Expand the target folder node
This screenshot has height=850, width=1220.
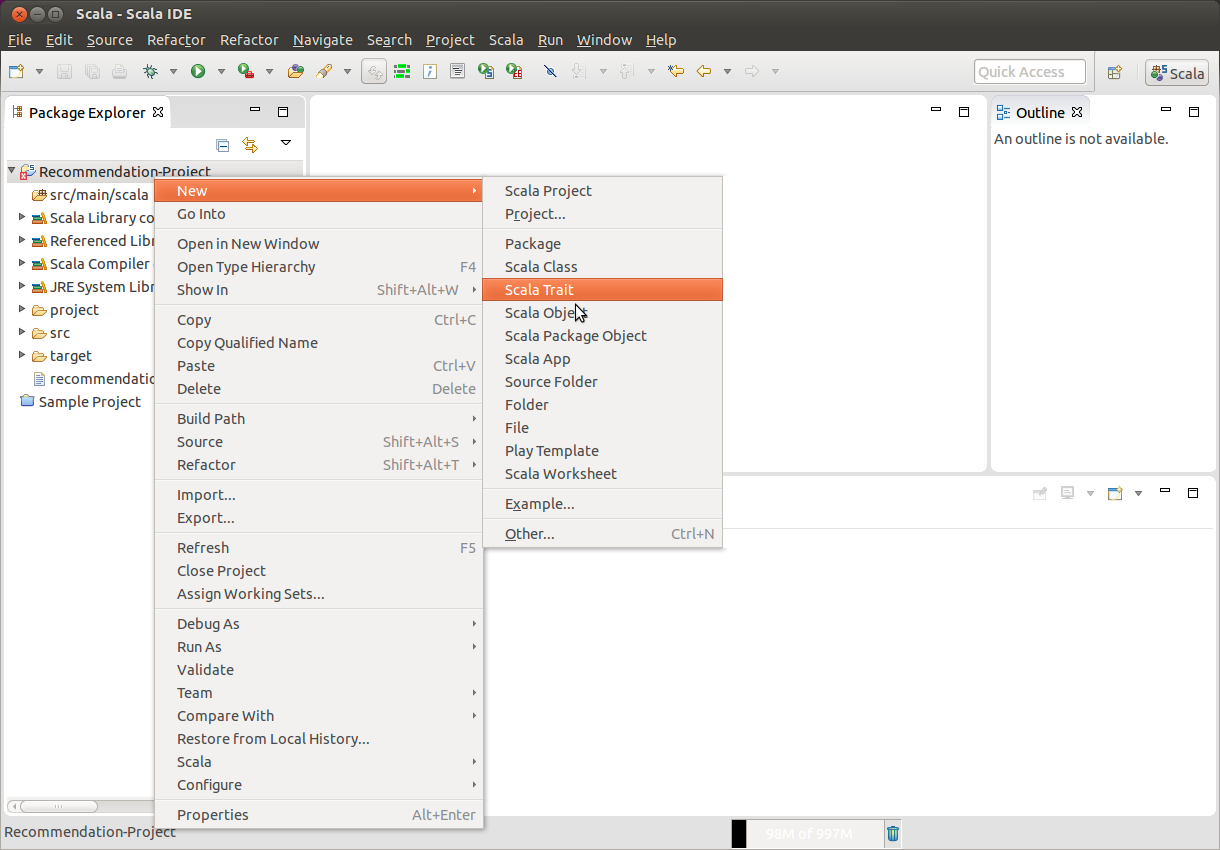click(22, 355)
